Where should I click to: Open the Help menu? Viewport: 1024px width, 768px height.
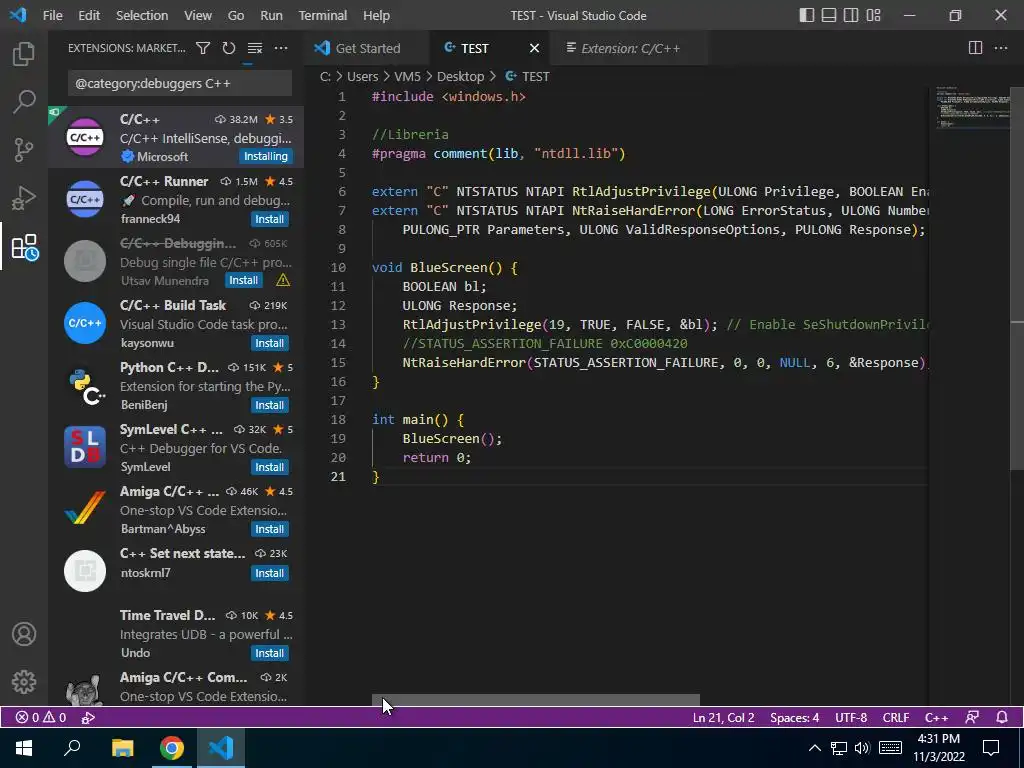point(376,15)
